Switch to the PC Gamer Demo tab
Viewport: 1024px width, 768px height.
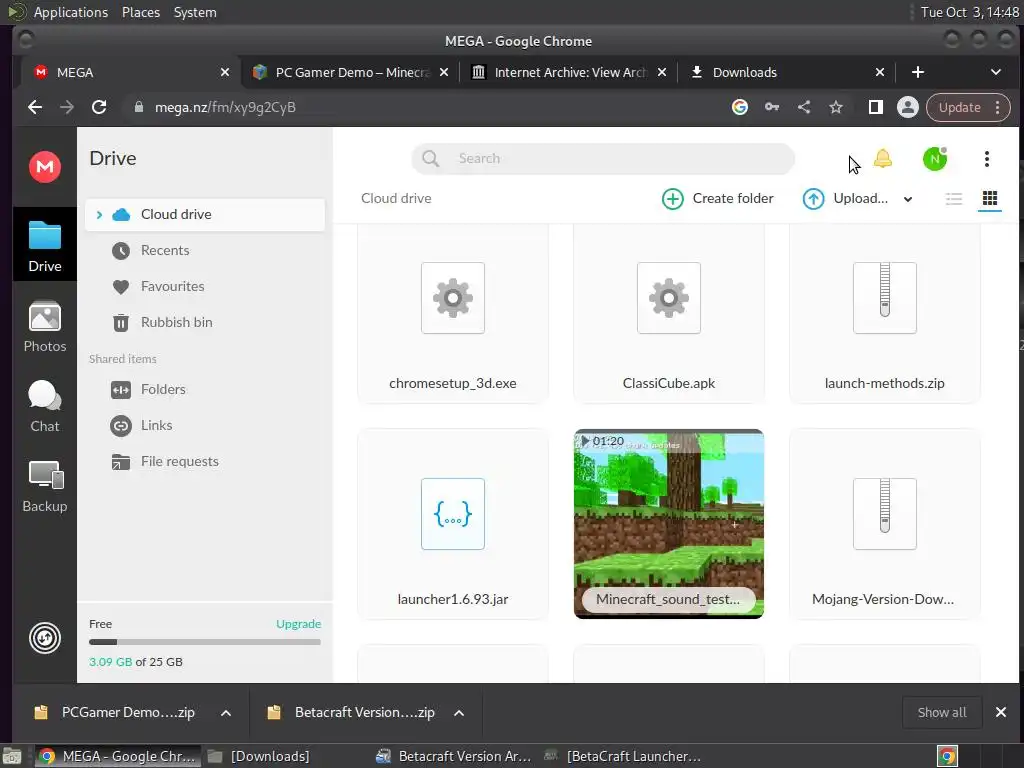(x=349, y=72)
